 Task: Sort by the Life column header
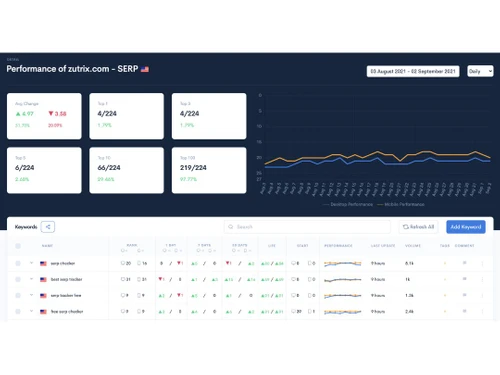272,246
